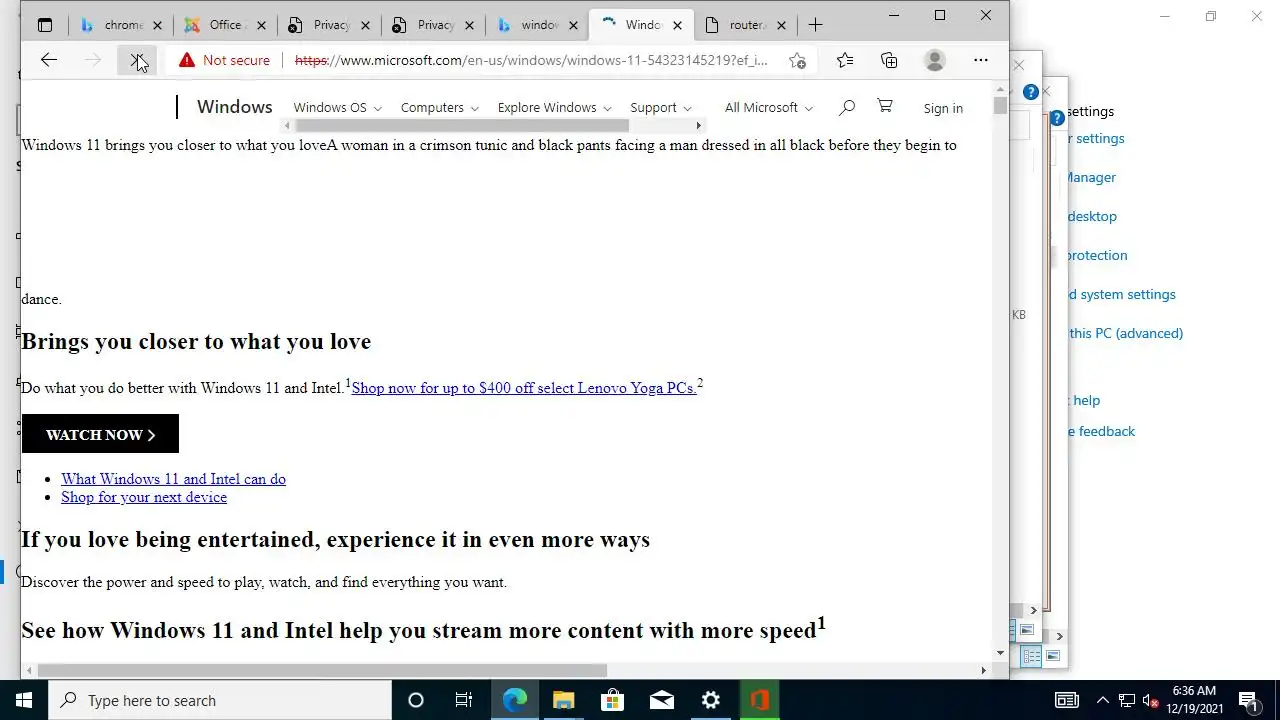Show hidden tray icons chevron

[1102, 700]
